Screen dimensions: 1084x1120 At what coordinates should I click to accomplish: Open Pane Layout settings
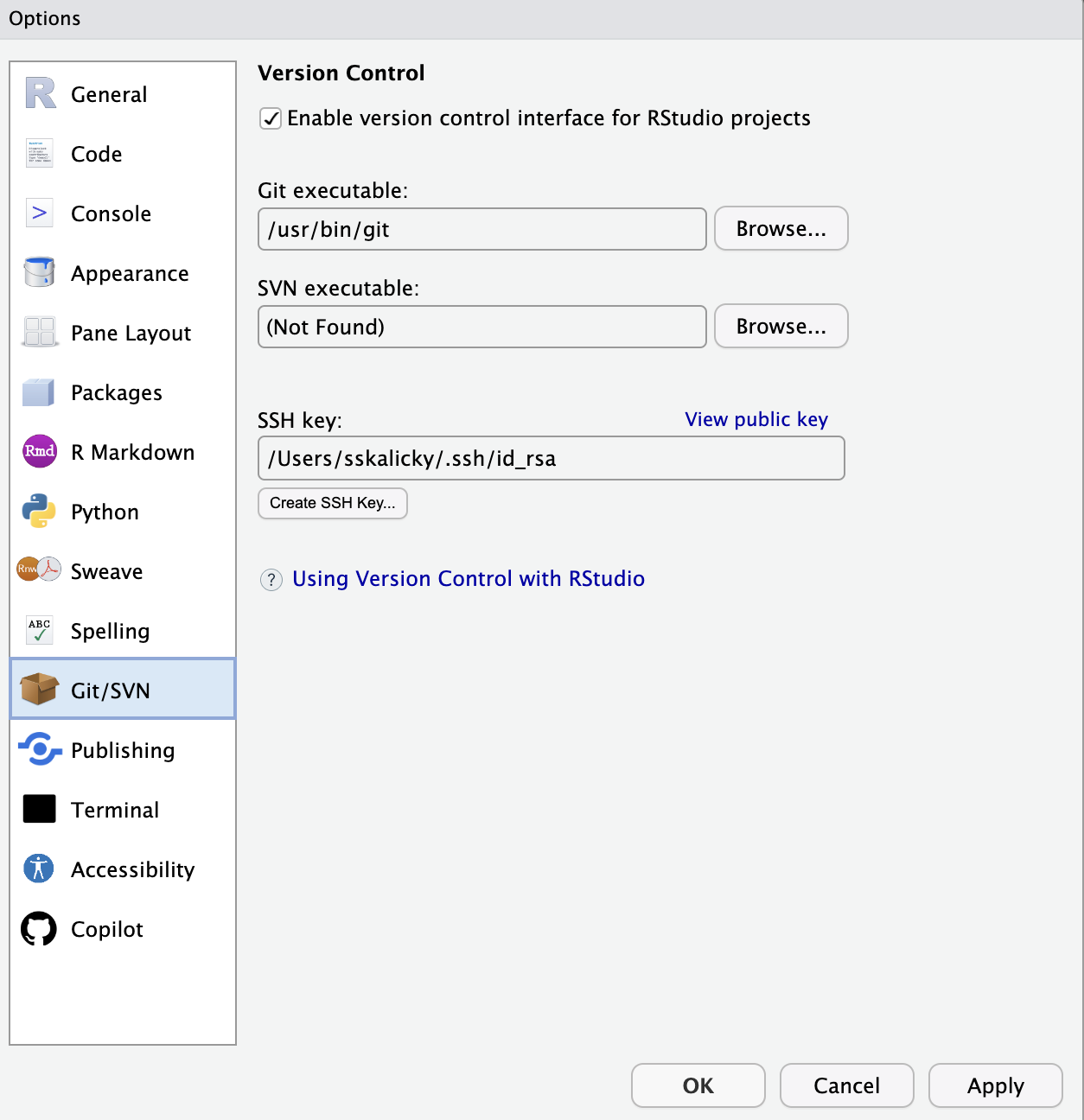(x=131, y=333)
